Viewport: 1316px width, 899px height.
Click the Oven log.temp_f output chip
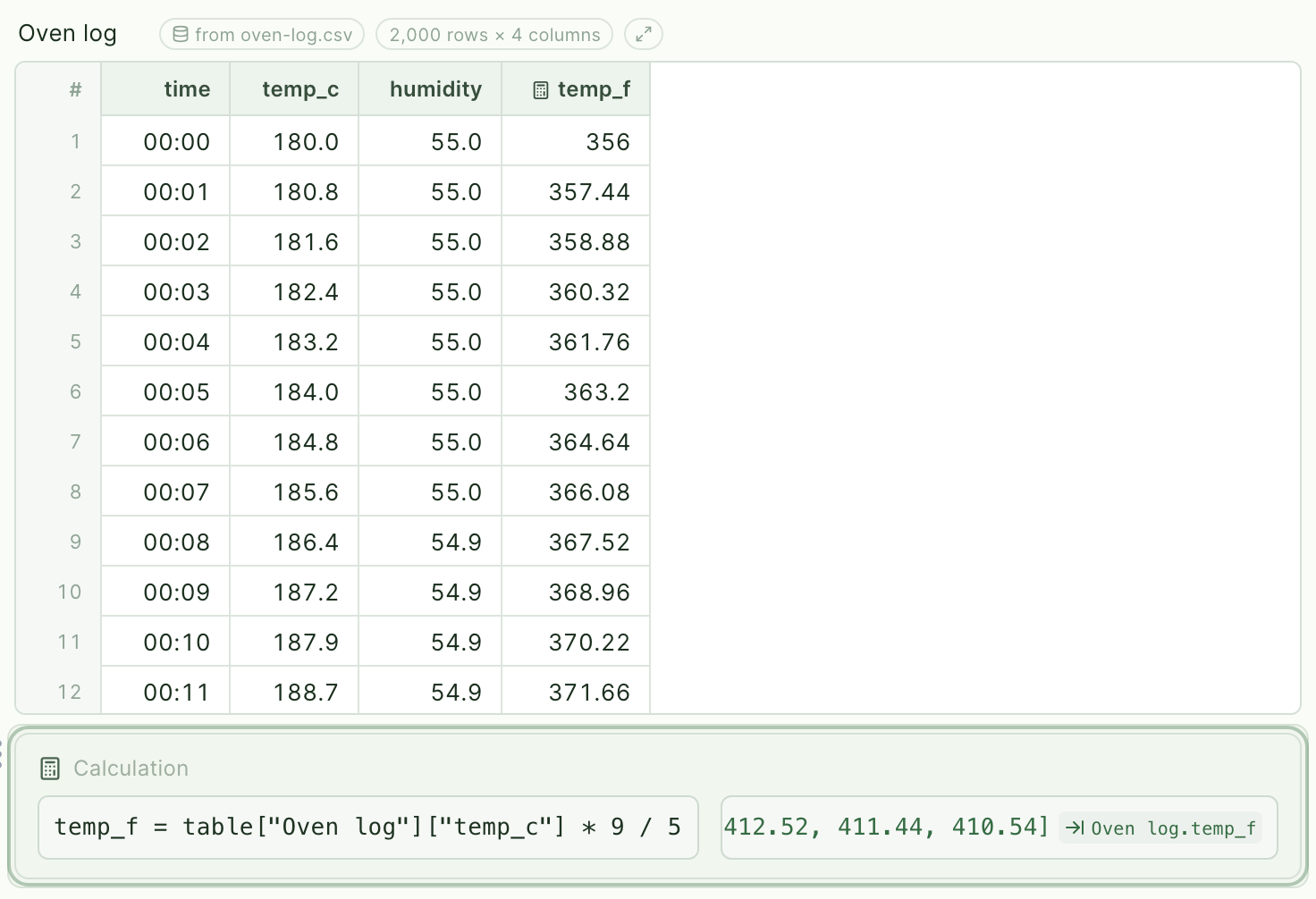tap(1160, 828)
